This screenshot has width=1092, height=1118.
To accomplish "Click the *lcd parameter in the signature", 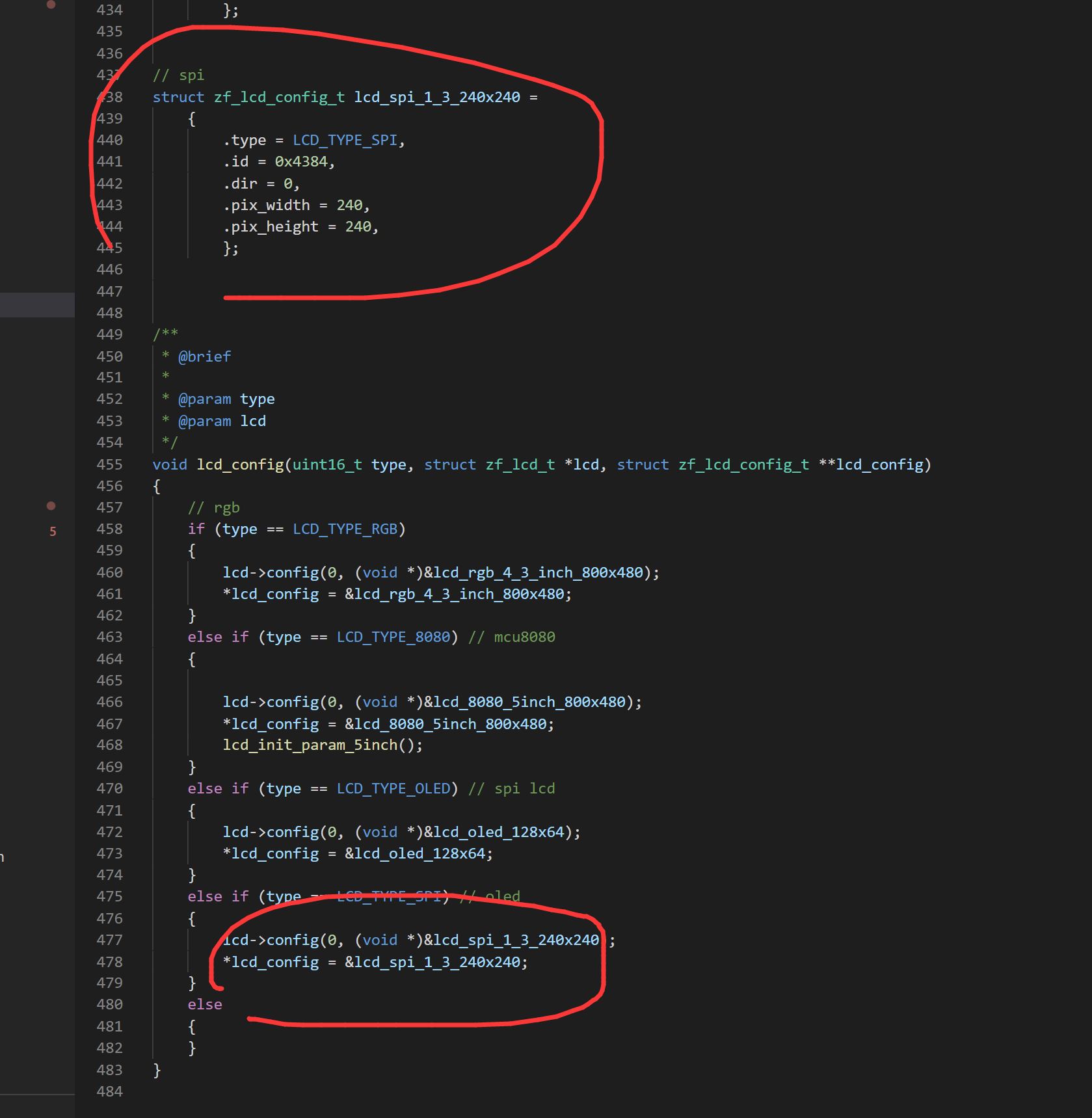I will coord(581,464).
